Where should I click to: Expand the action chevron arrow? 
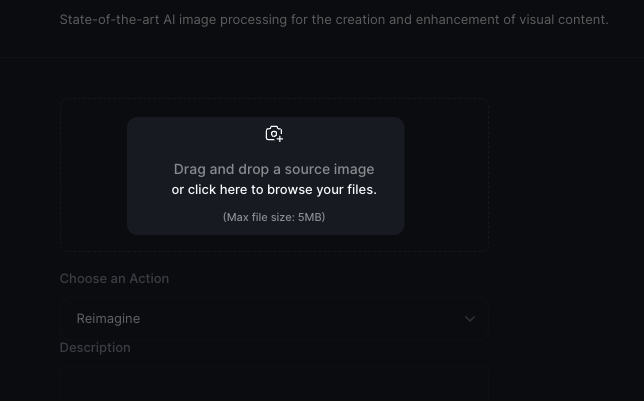[x=470, y=319]
